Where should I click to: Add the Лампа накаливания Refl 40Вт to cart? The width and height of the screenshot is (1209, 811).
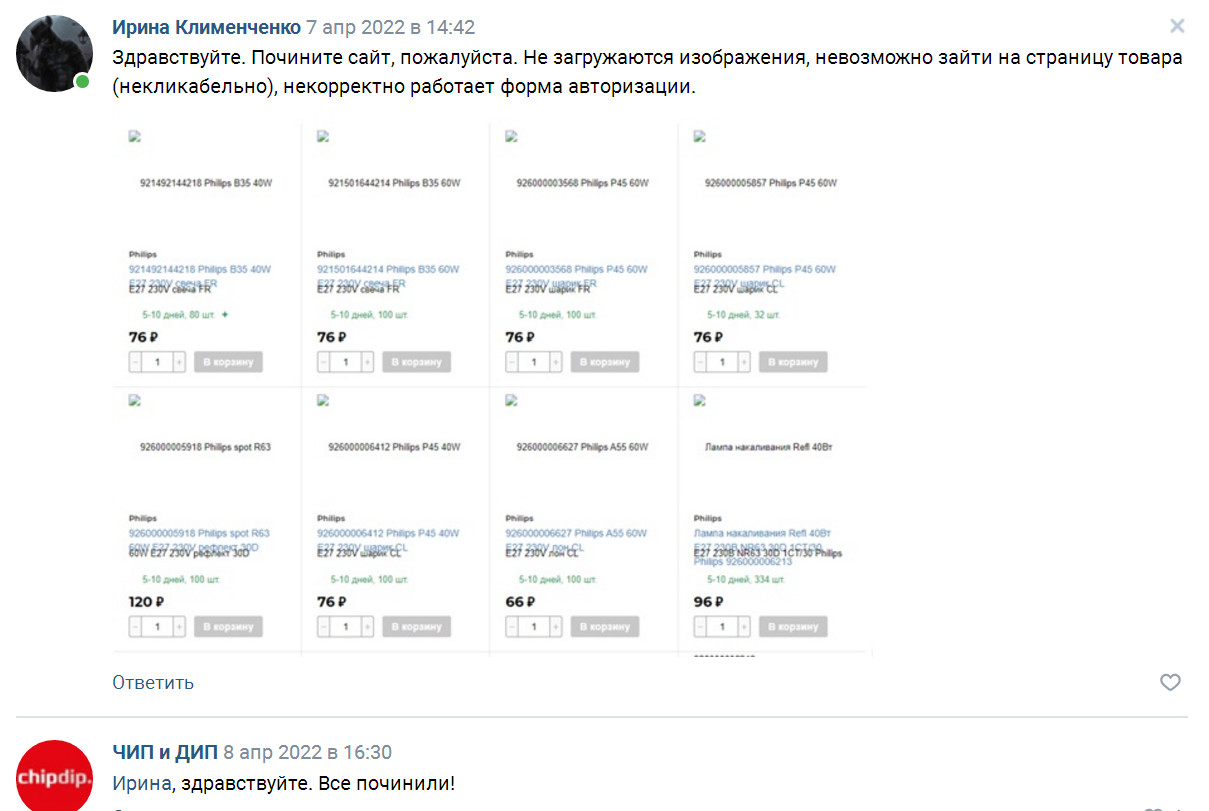(794, 626)
